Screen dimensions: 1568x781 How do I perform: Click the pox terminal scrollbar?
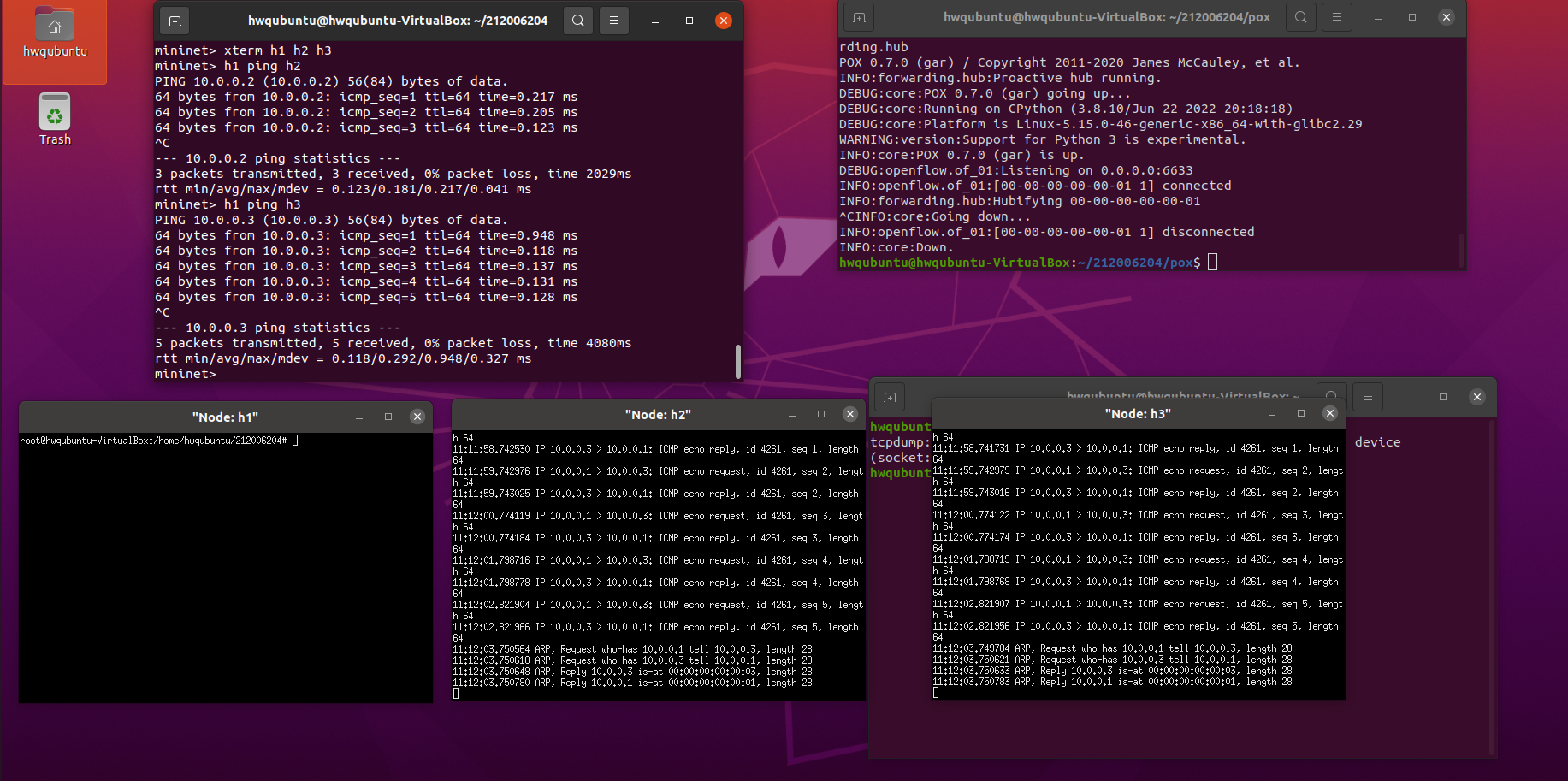click(x=1460, y=249)
